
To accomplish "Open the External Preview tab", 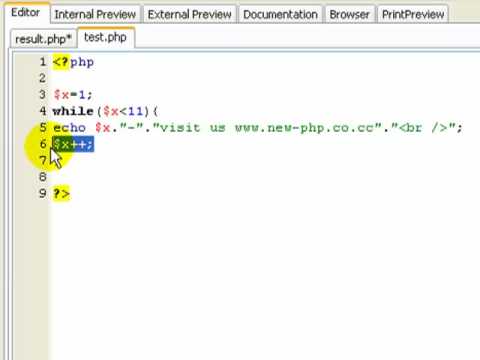I will point(189,14).
